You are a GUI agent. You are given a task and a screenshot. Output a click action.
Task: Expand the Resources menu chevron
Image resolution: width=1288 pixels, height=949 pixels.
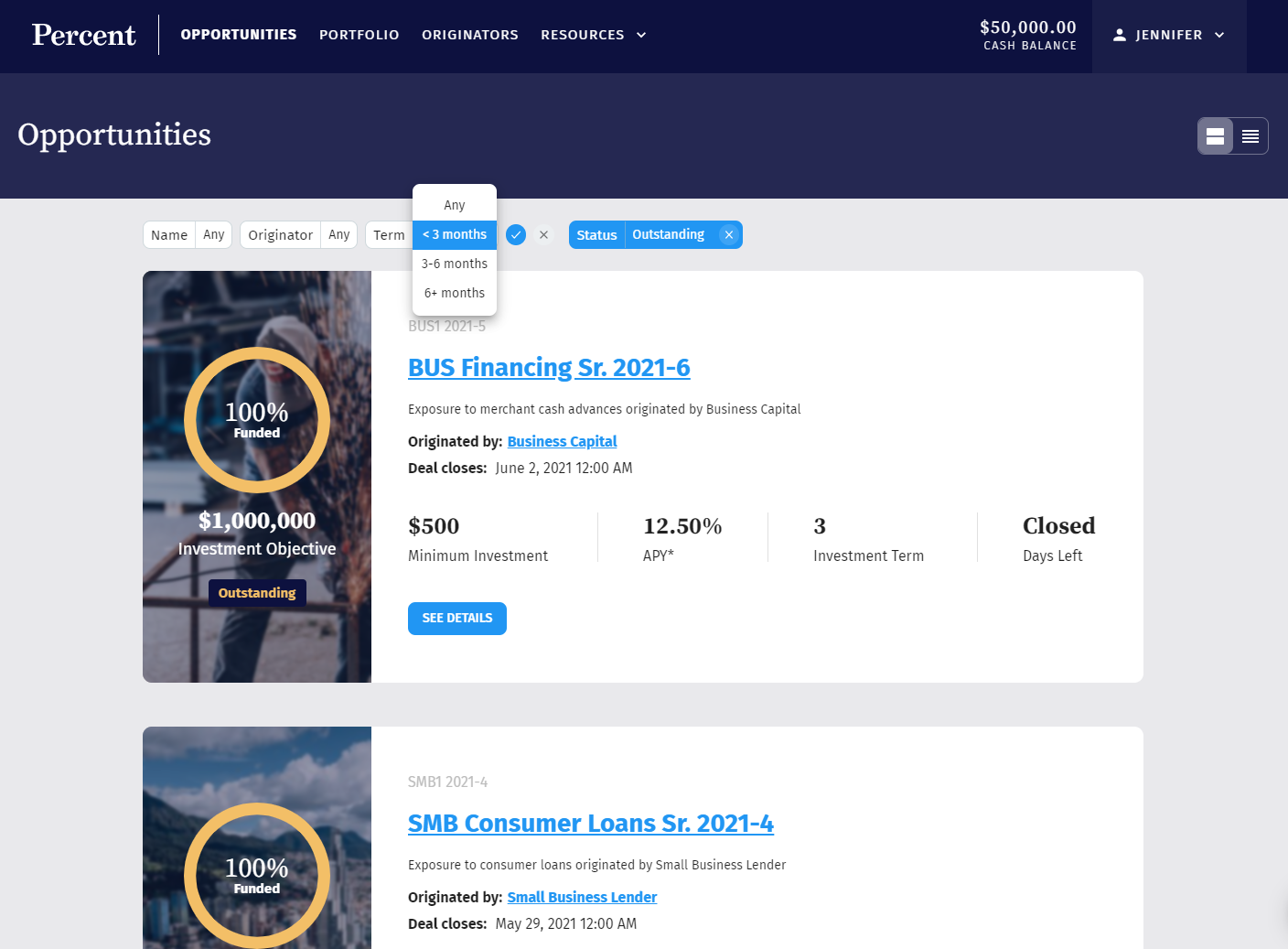[641, 35]
